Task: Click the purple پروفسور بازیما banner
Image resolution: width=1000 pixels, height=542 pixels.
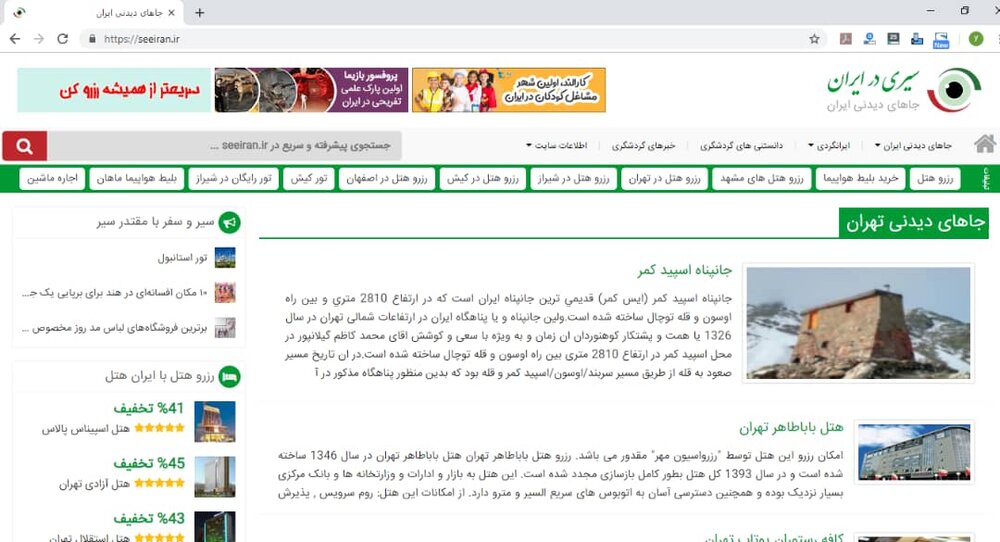Action: 311,90
